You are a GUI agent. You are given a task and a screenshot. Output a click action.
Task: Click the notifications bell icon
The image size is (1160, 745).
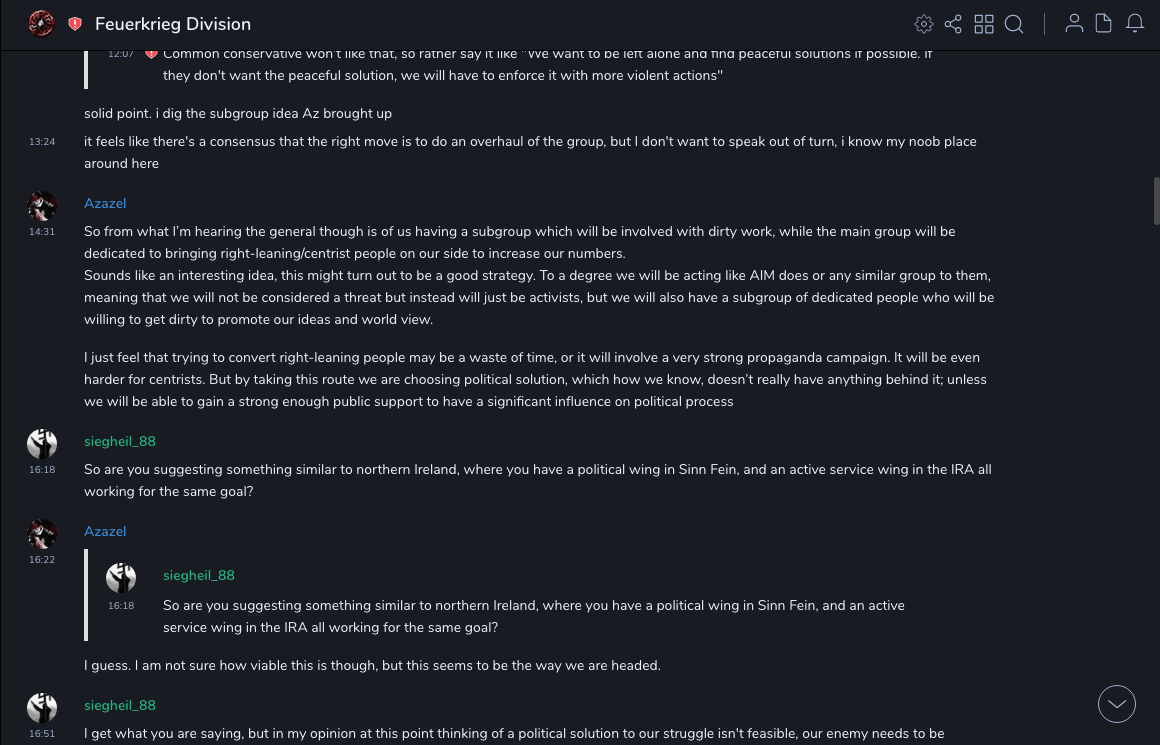tap(1135, 24)
